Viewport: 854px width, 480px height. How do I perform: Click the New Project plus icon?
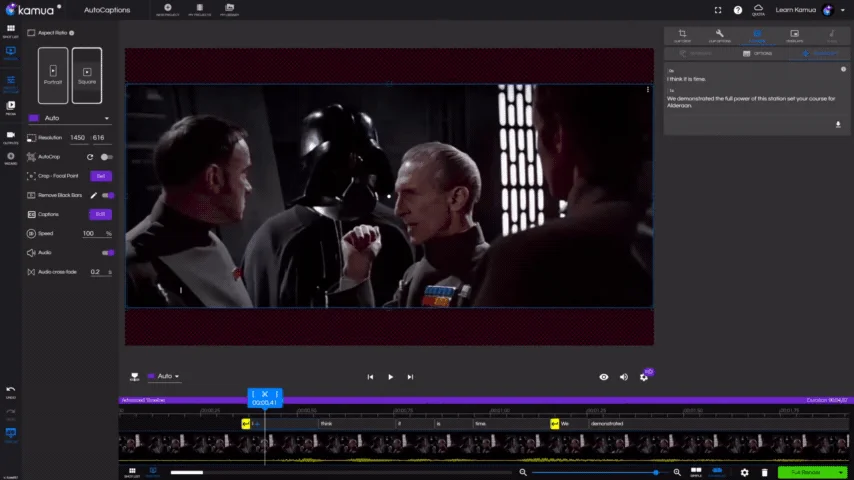click(168, 9)
